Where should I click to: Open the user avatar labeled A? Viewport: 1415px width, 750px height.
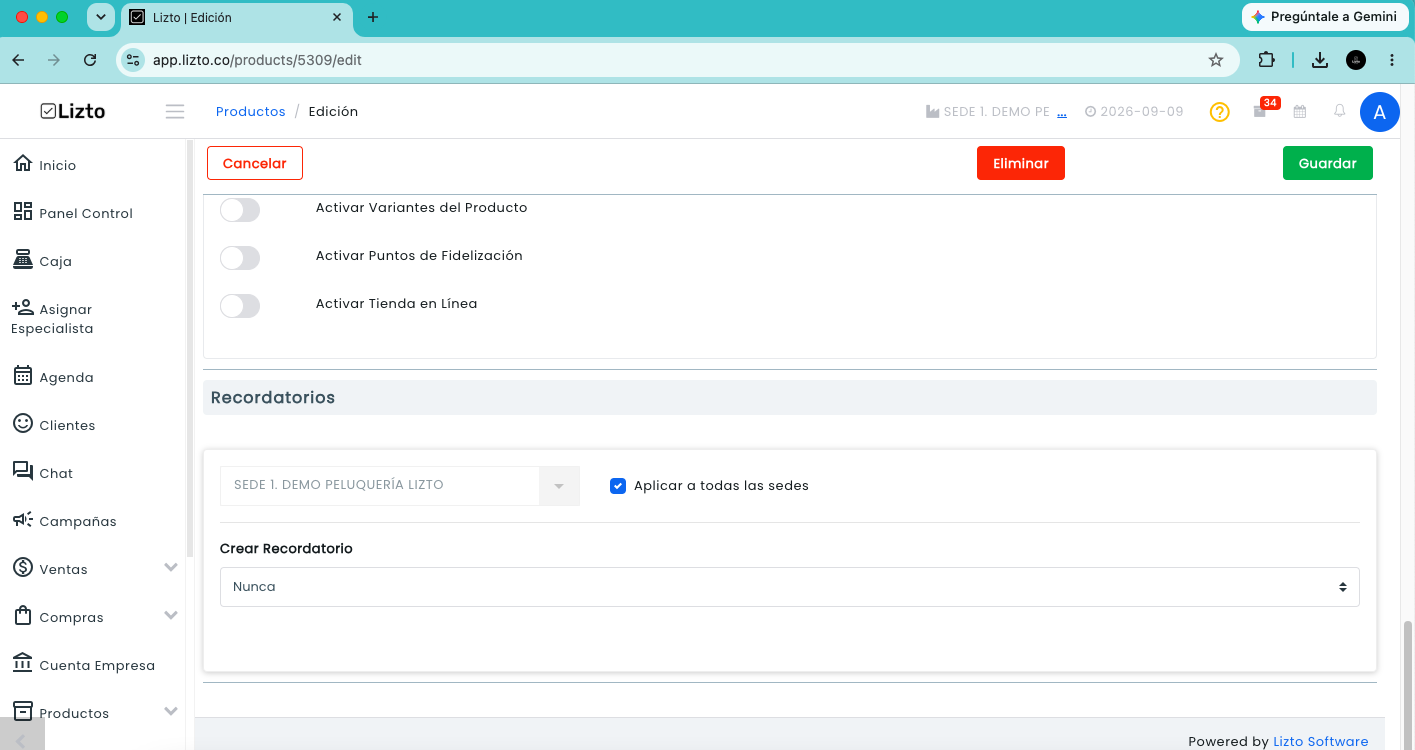tap(1380, 112)
